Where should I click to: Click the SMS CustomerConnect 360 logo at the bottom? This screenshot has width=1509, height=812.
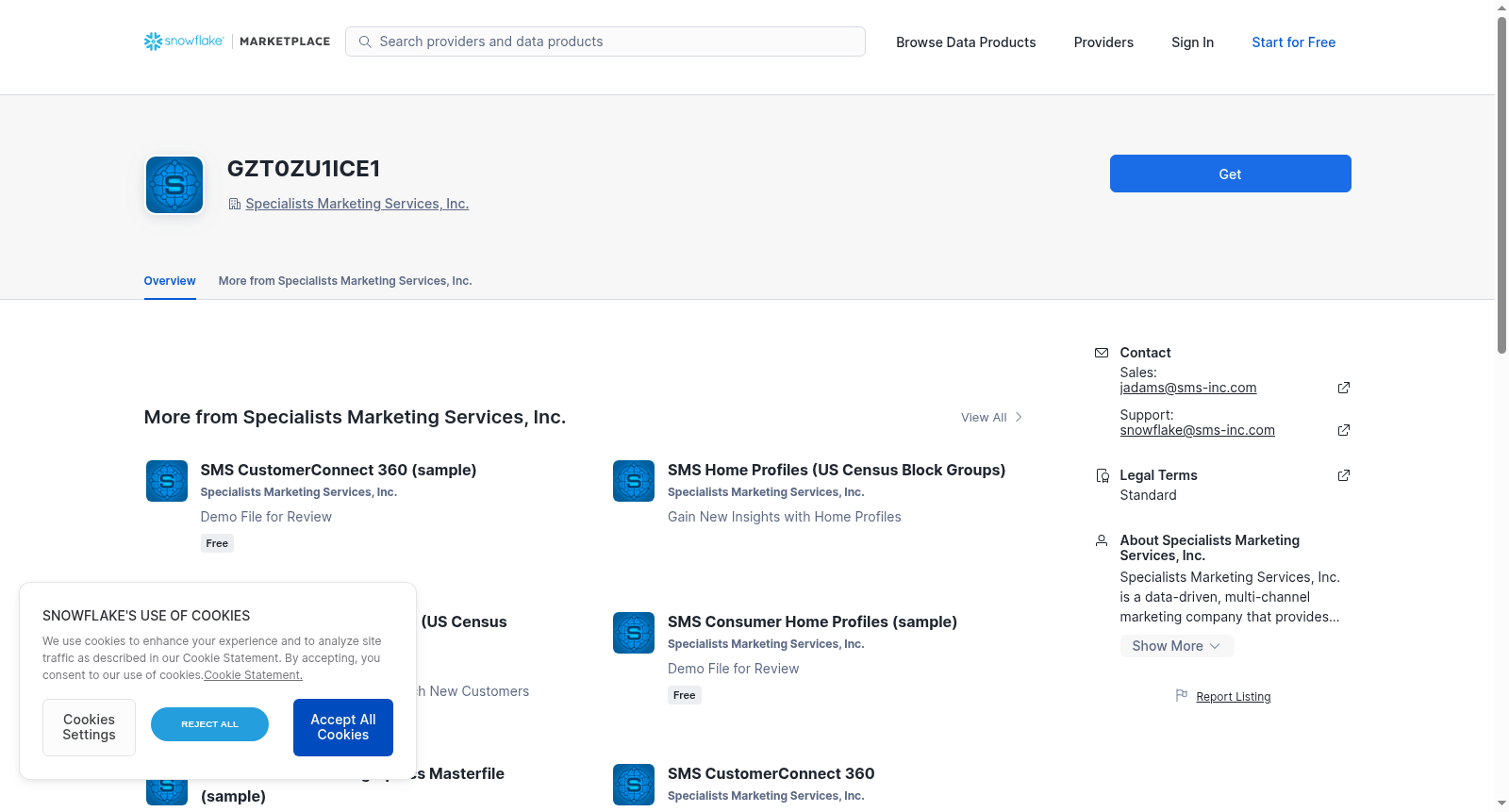[x=634, y=785]
